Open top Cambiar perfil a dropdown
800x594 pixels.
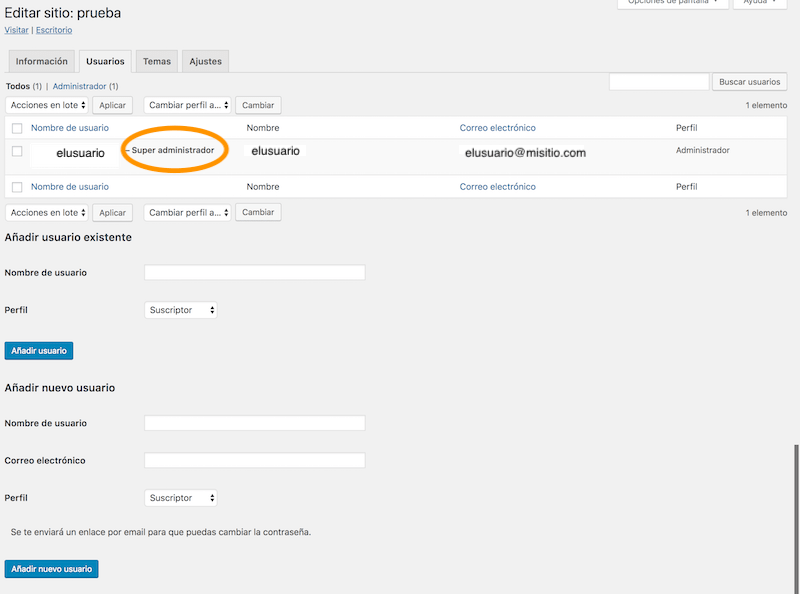[x=188, y=105]
